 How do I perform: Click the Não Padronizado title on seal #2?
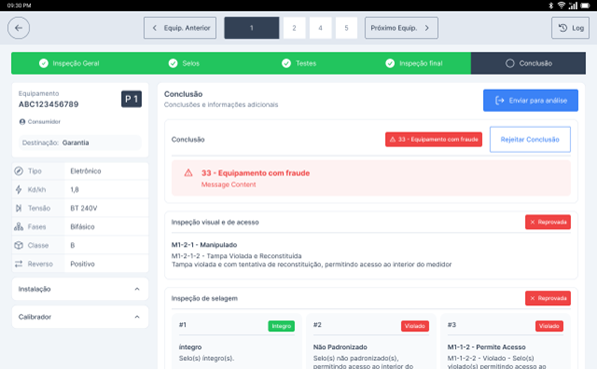click(x=340, y=347)
